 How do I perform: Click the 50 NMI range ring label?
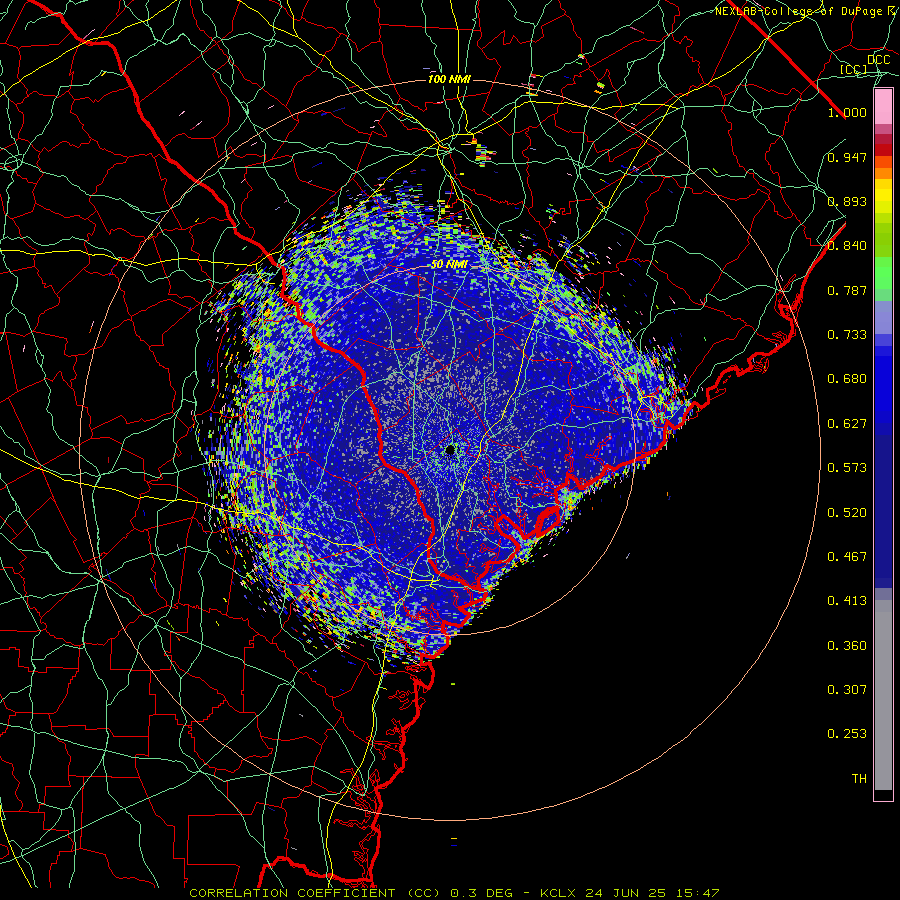coord(449,264)
